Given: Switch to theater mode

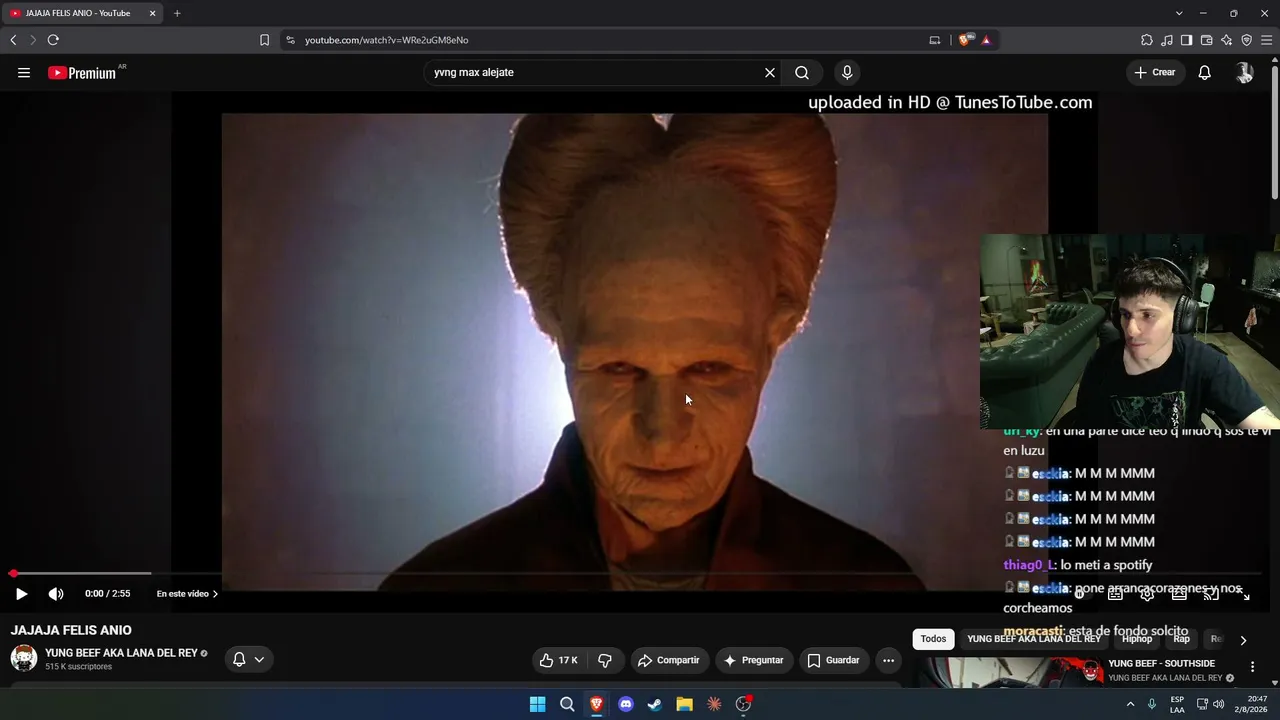Looking at the screenshot, I should (x=1179, y=594).
